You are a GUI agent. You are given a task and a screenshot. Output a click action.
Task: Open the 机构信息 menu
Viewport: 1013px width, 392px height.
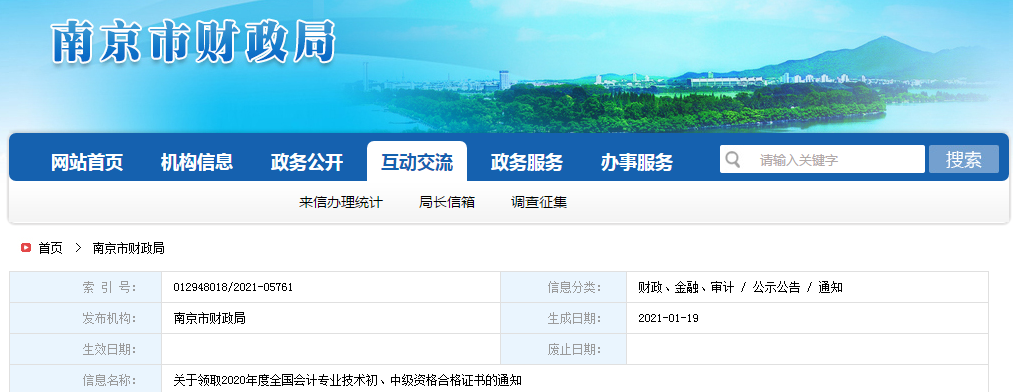(x=197, y=162)
